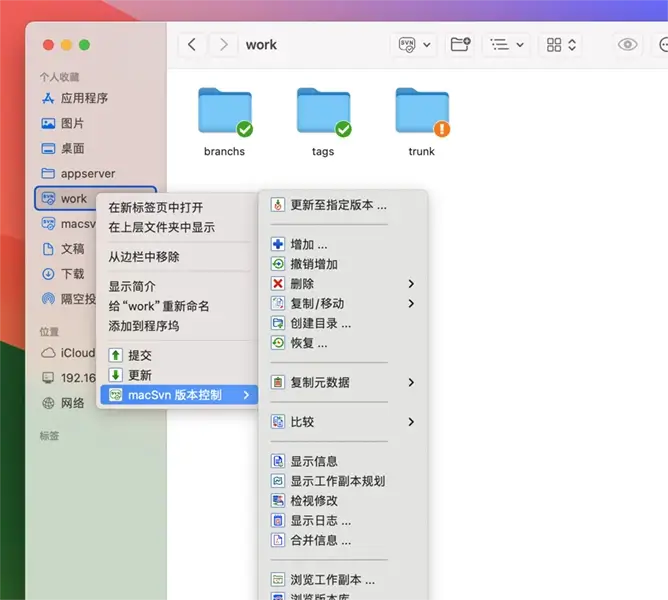Open 图片 in the sidebar

pyautogui.click(x=63, y=124)
